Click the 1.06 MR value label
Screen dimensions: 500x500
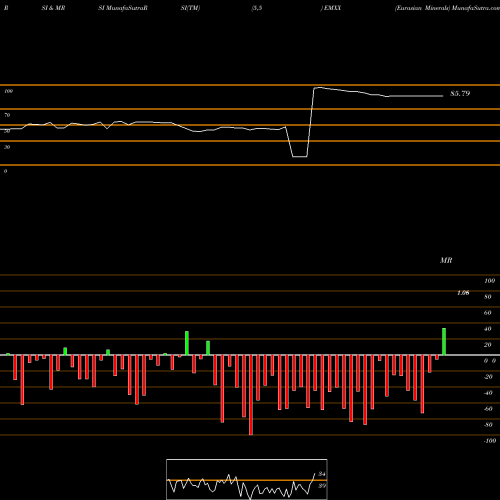click(x=463, y=293)
